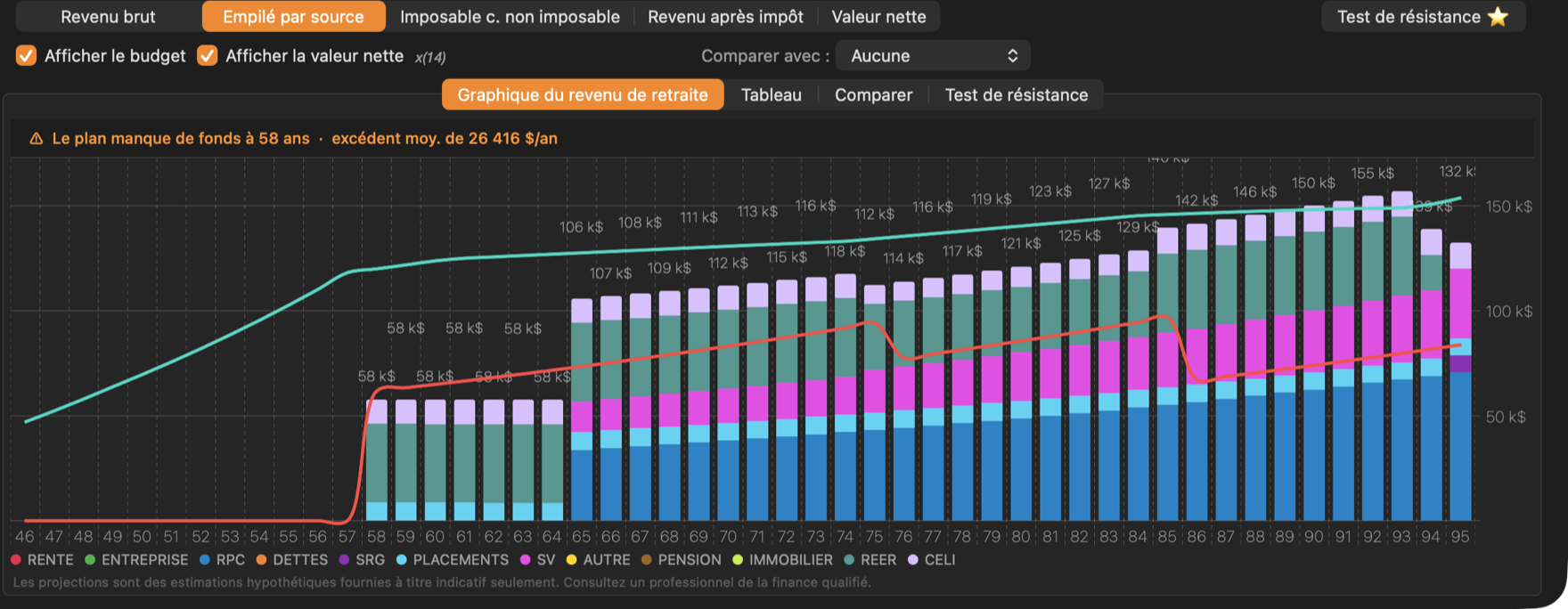Click age 46 on the x-axis
The image size is (1568, 609).
(25, 537)
